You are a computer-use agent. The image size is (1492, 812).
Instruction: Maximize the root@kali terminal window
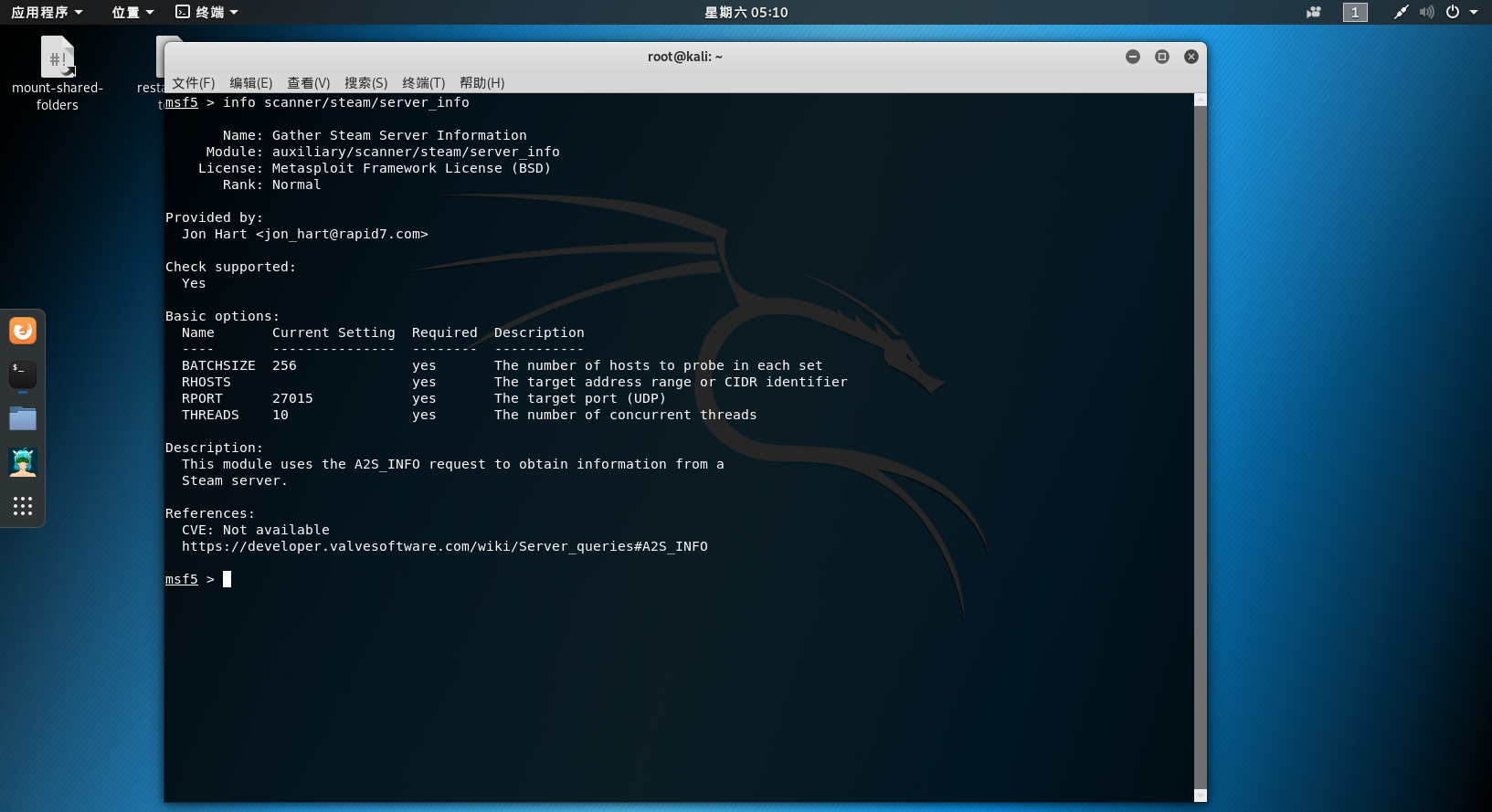coord(1162,57)
